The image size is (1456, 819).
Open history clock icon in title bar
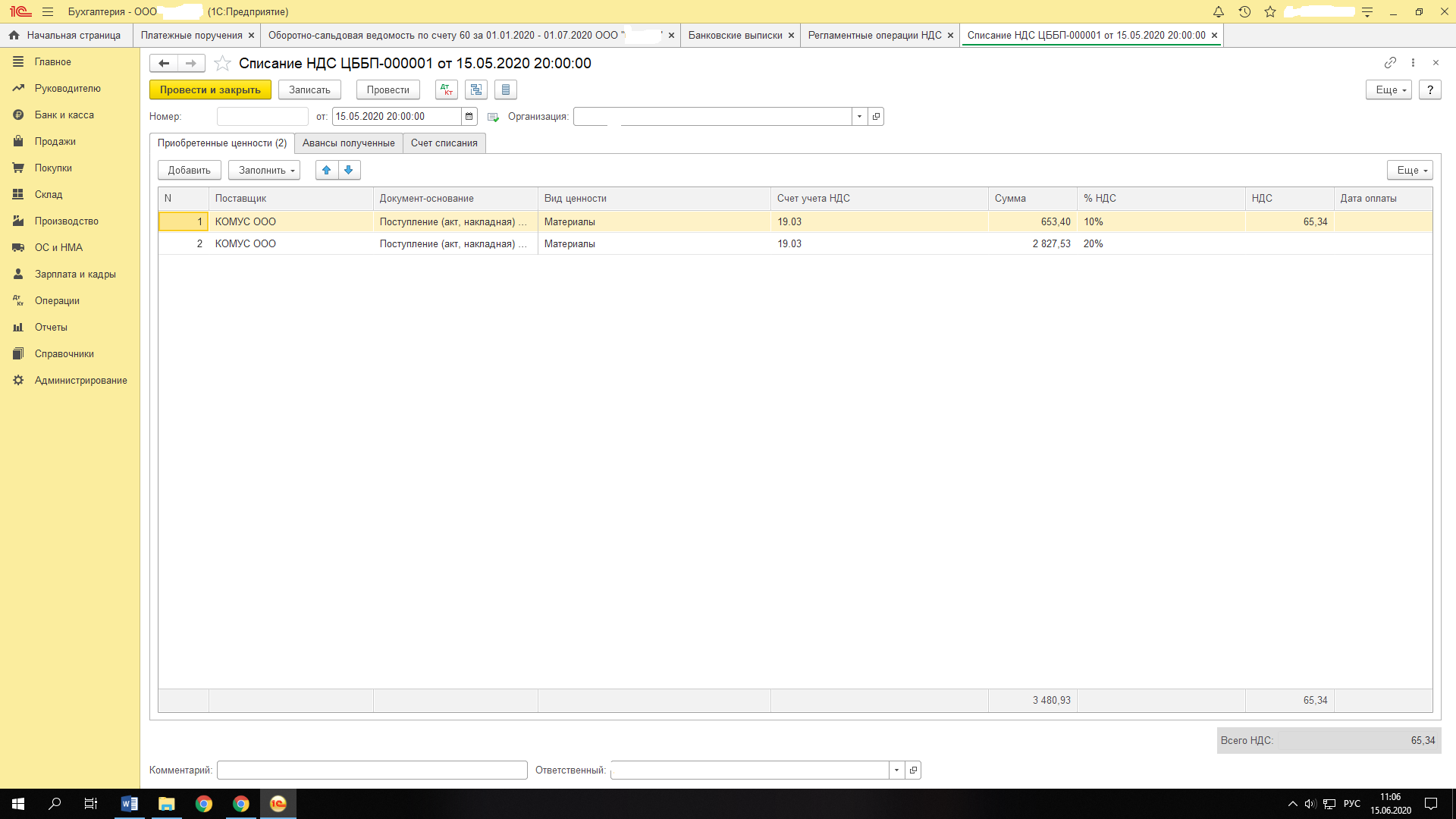(x=1244, y=11)
